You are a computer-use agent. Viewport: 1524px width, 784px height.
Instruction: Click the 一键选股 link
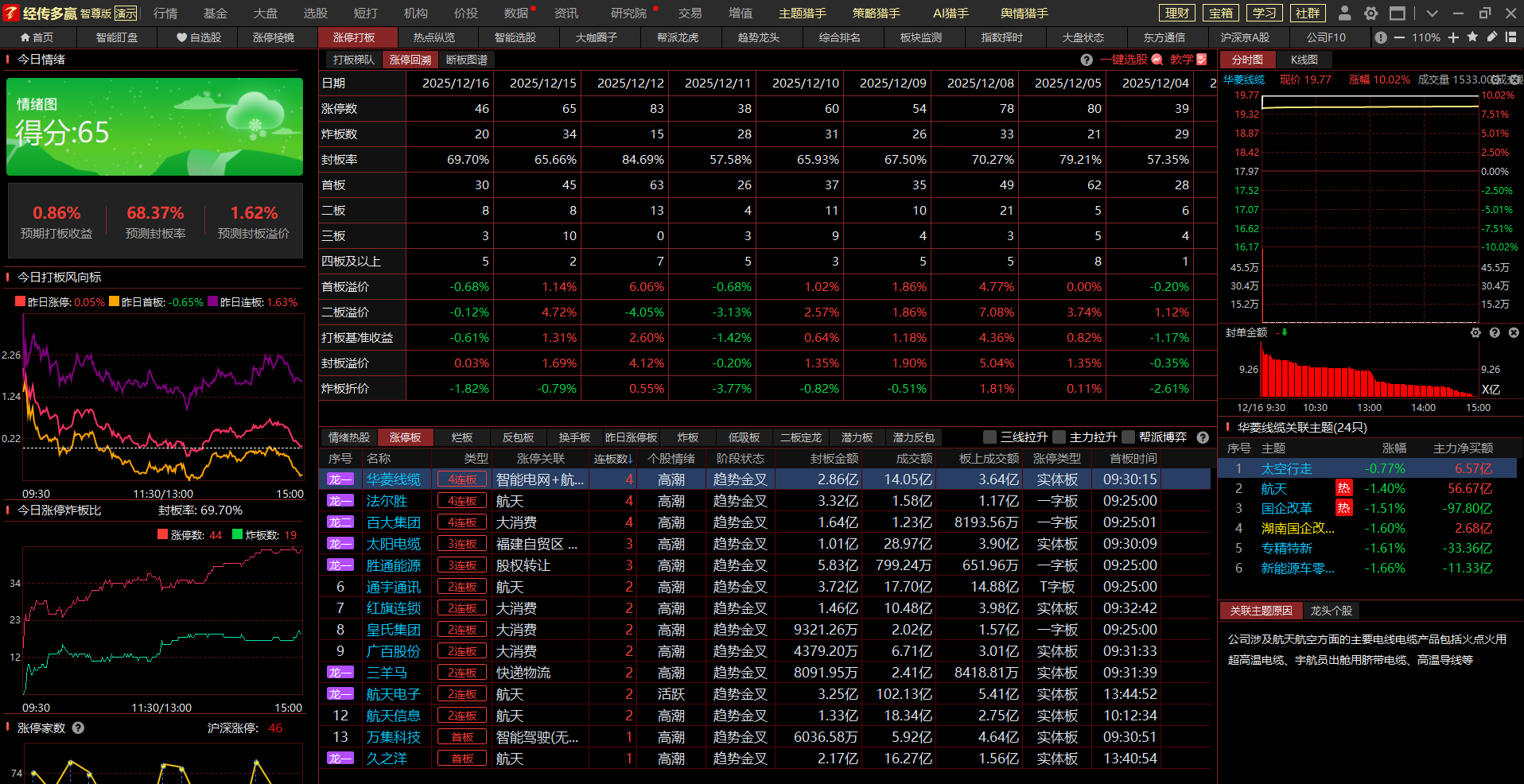(x=1124, y=60)
